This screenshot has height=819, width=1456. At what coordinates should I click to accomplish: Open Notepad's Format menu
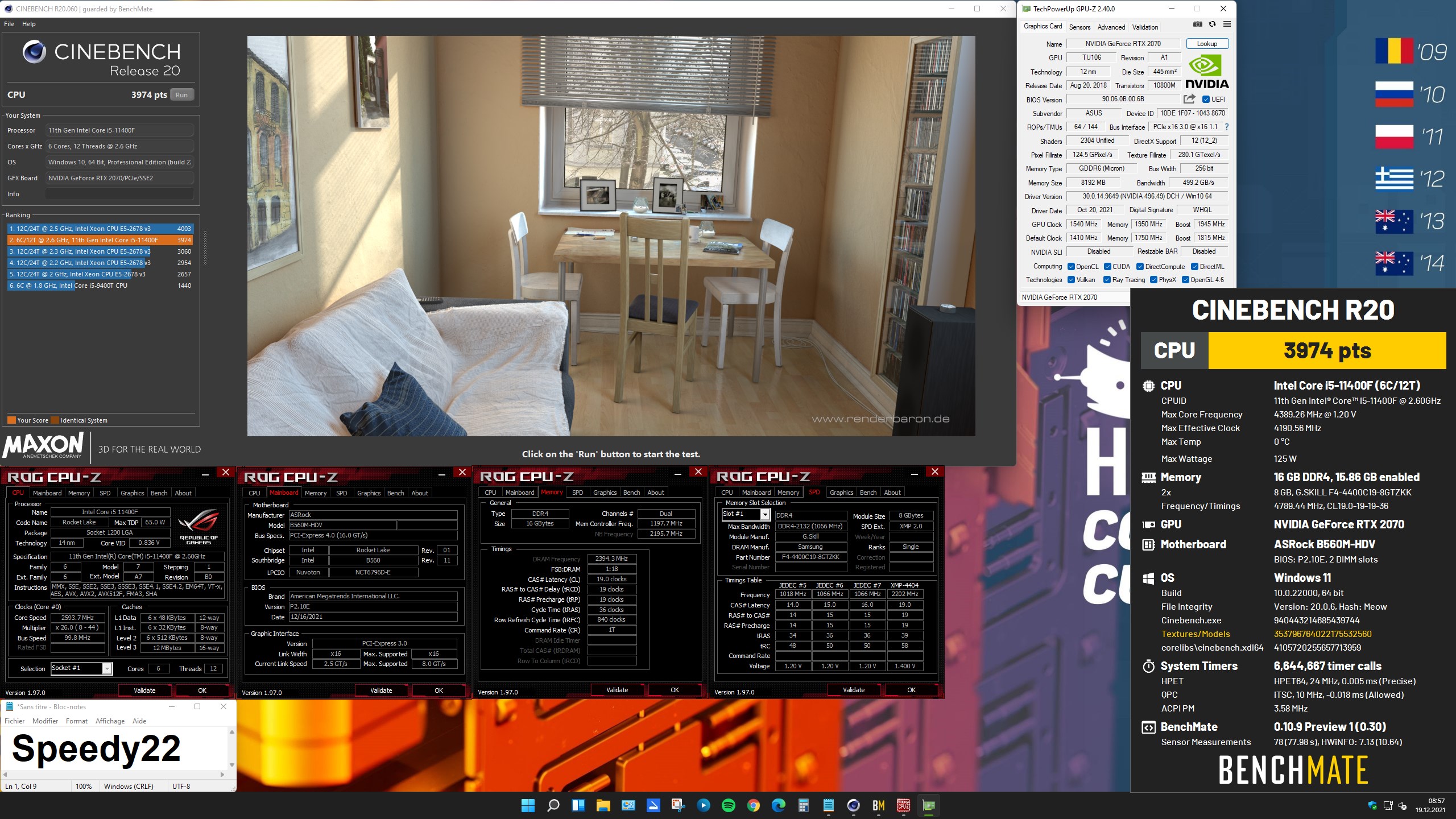76,721
